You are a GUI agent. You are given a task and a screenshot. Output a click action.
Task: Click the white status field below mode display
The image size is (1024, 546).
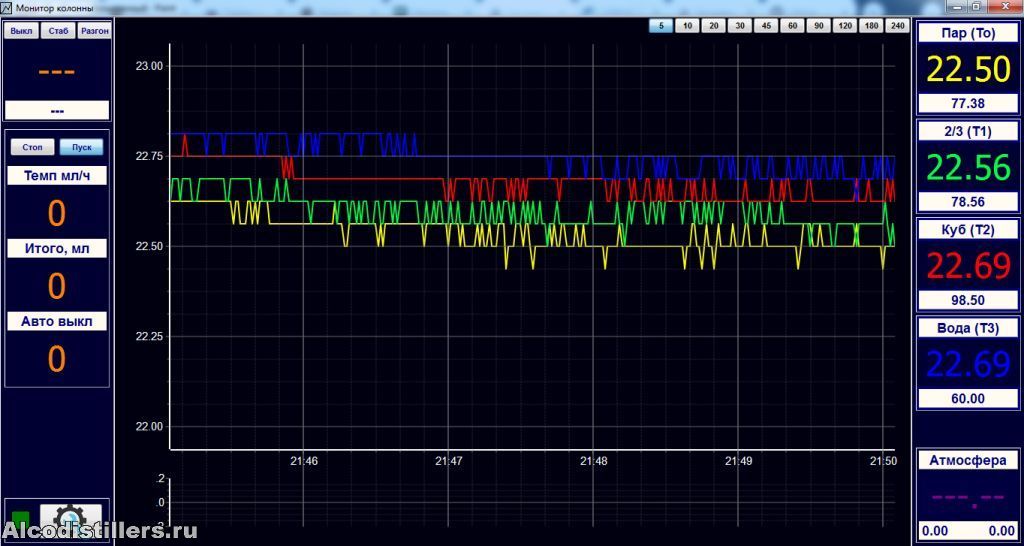click(x=57, y=110)
